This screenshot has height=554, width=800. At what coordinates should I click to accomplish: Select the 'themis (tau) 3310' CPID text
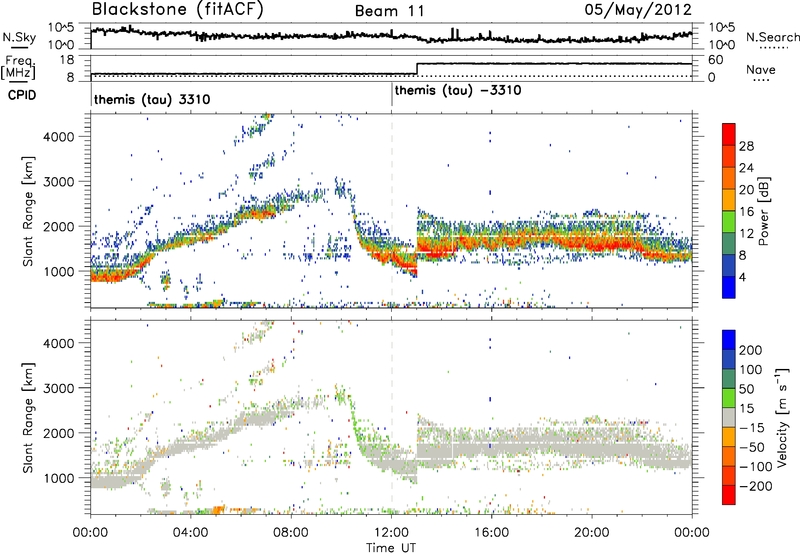point(152,99)
